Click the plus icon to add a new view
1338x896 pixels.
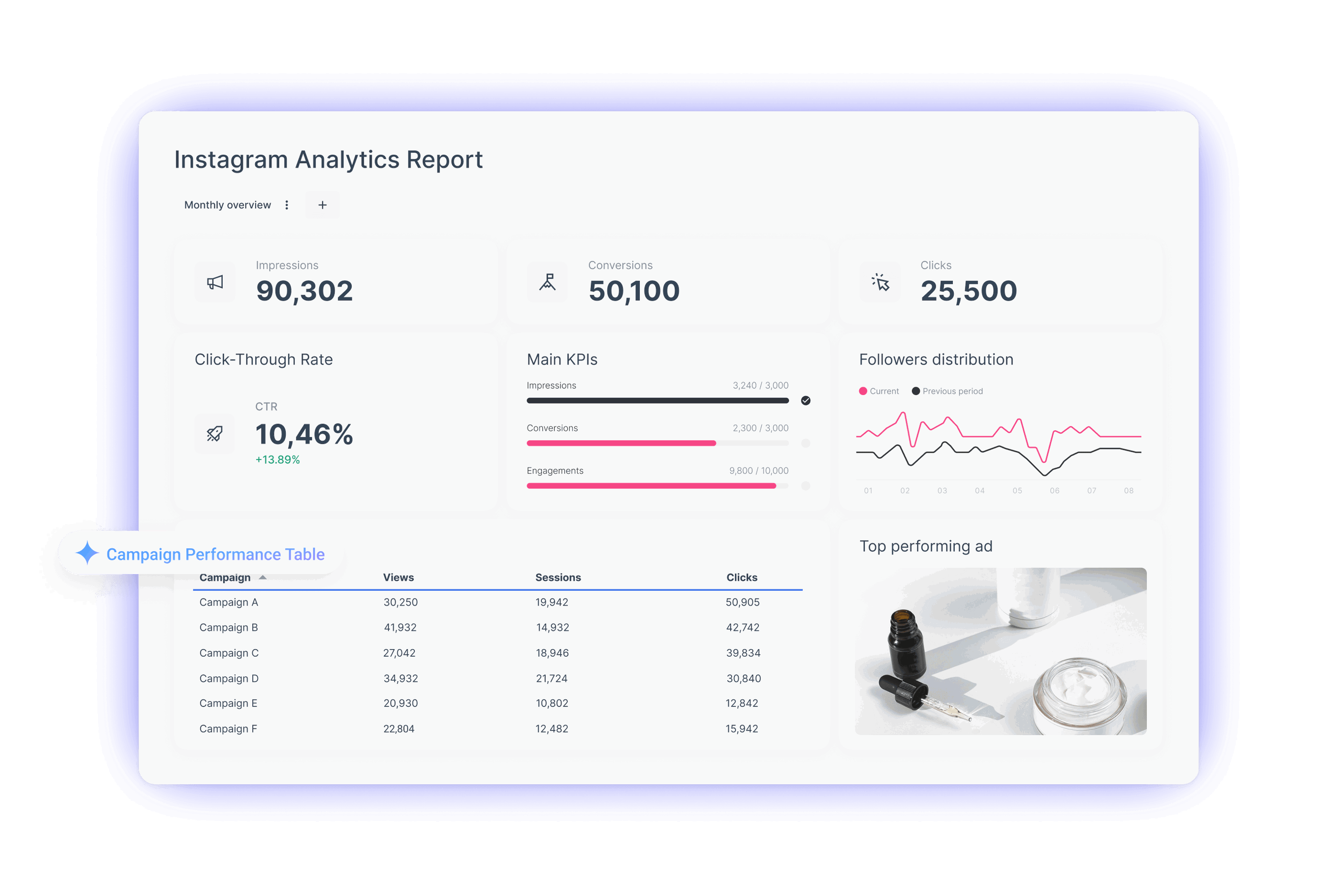tap(323, 204)
